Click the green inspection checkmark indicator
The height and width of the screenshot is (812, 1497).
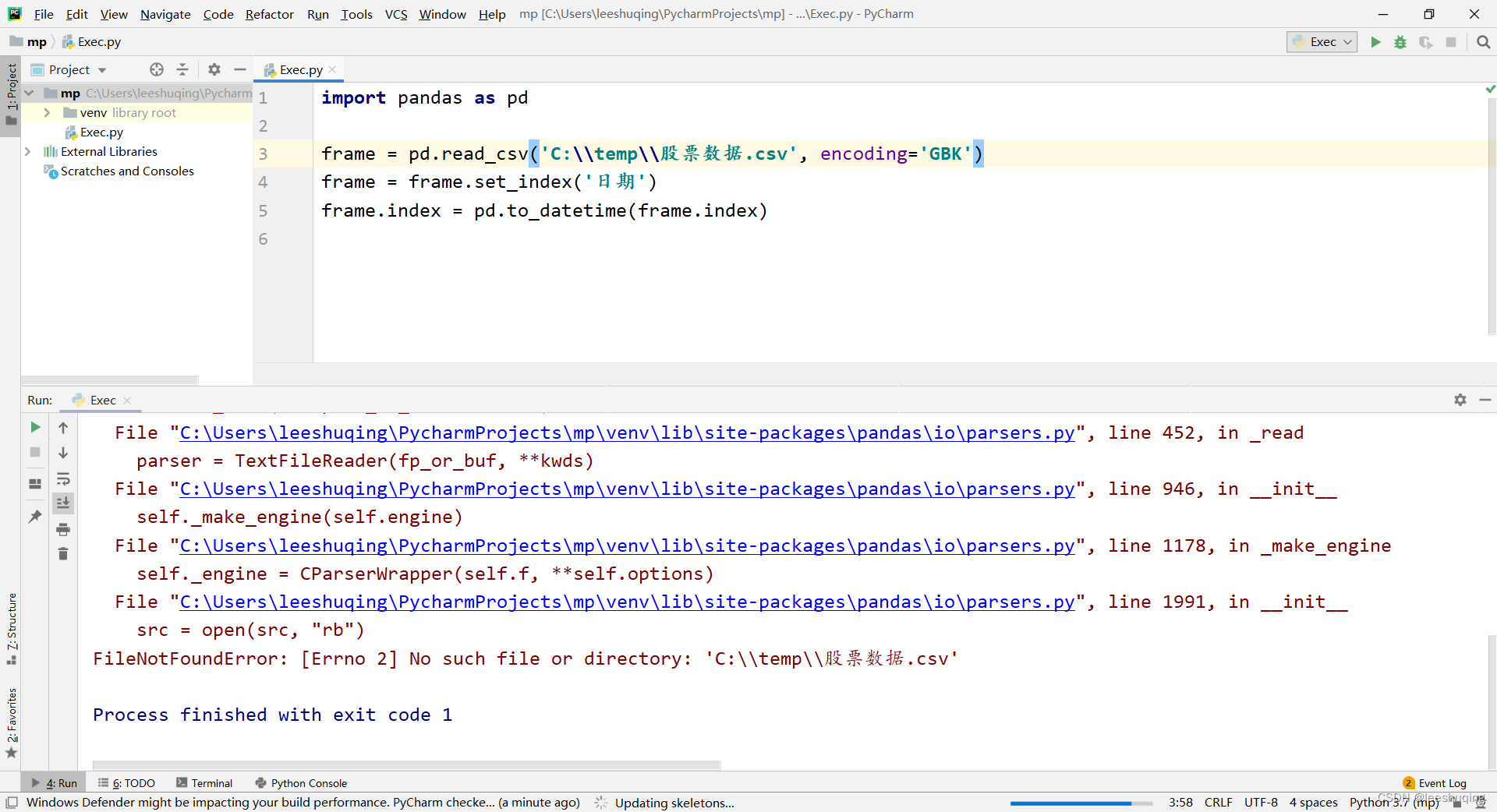pyautogui.click(x=1490, y=90)
